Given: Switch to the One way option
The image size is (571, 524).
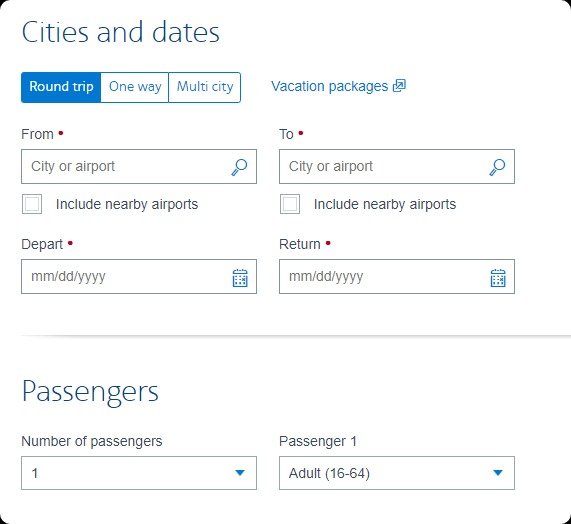Looking at the screenshot, I should (135, 87).
